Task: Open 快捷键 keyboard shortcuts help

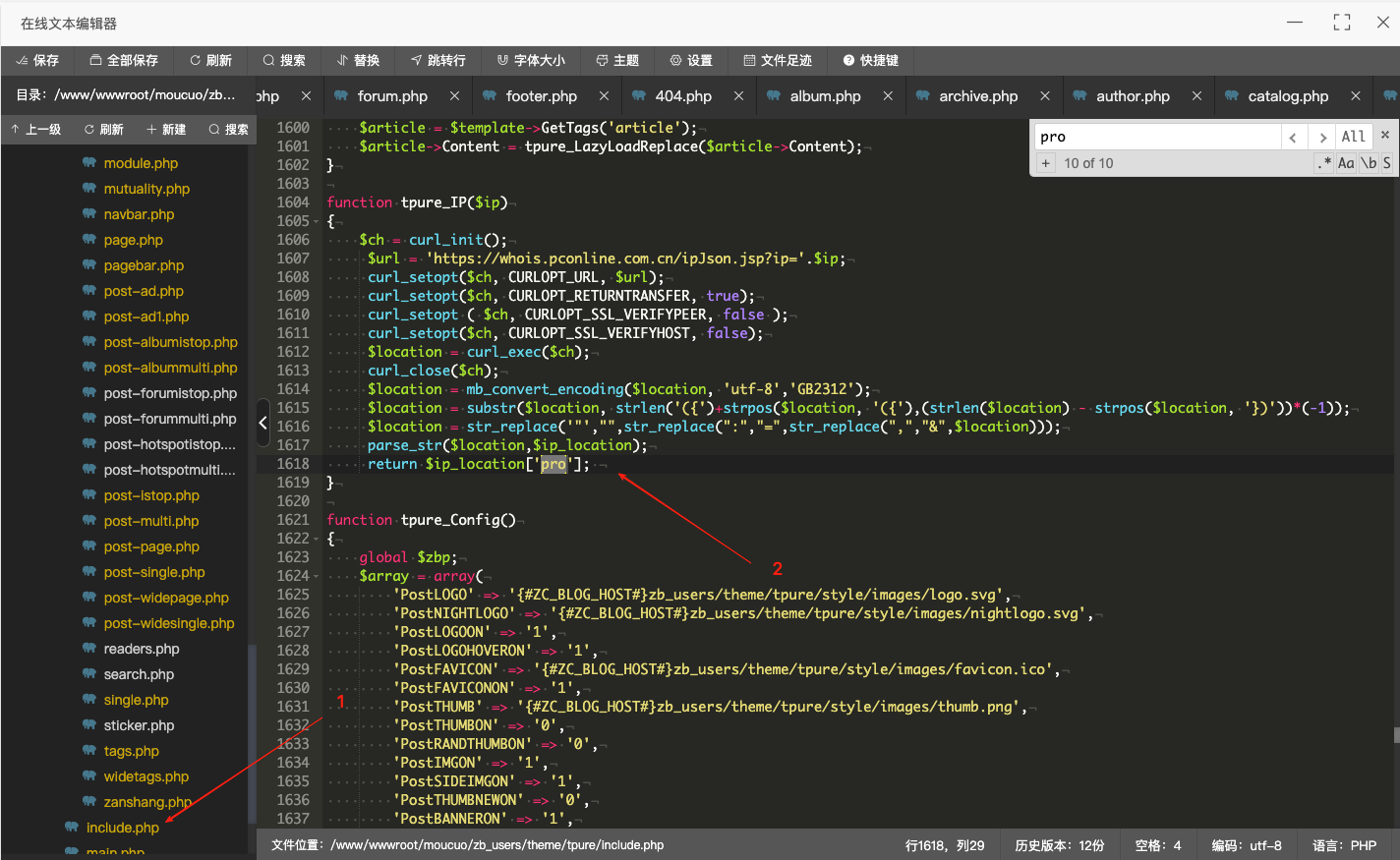Action: pyautogui.click(x=871, y=60)
